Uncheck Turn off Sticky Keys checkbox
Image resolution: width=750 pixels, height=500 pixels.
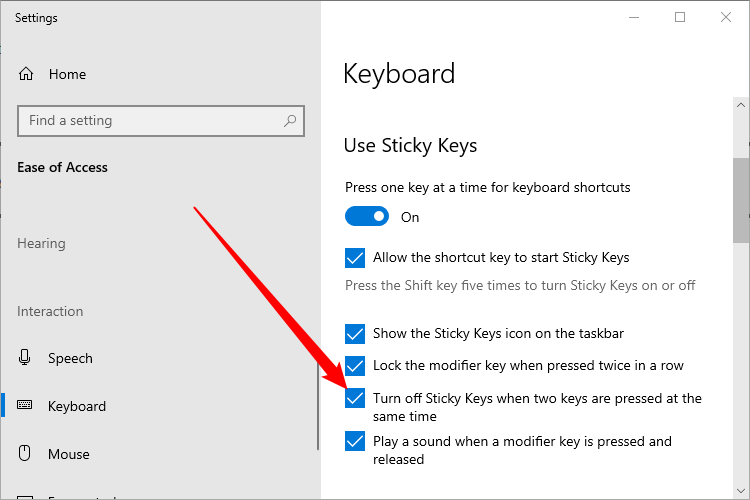tap(355, 398)
